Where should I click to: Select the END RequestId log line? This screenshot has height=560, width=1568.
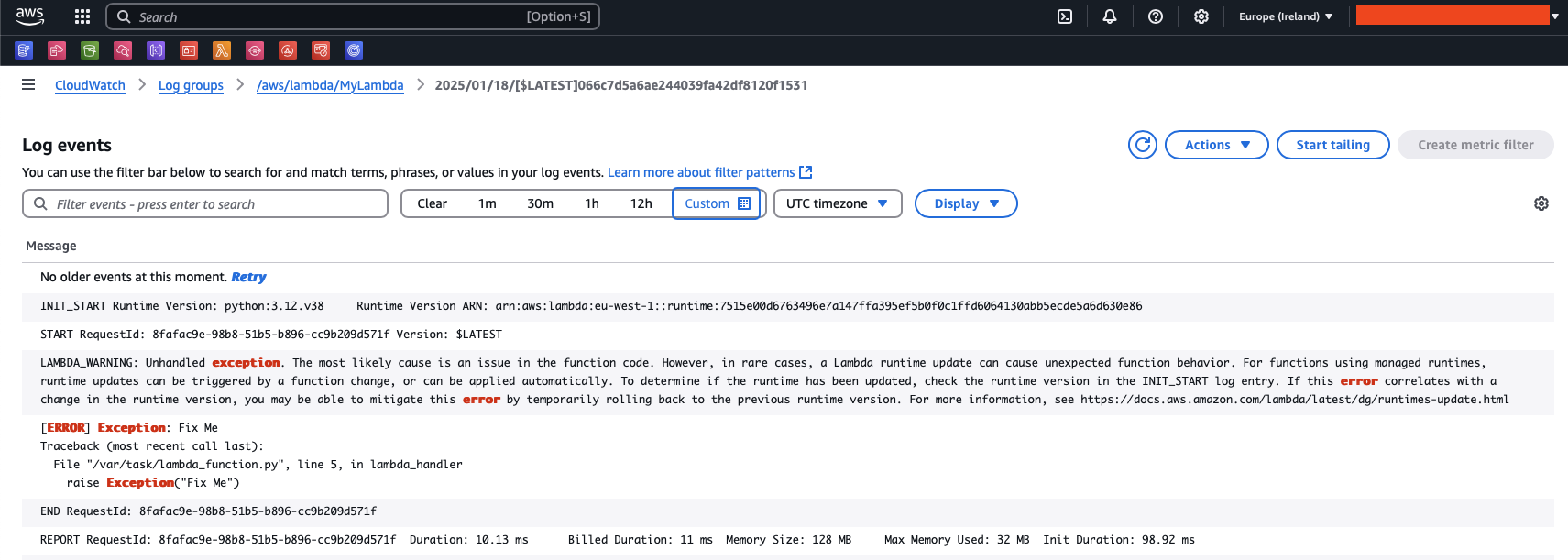[788, 511]
